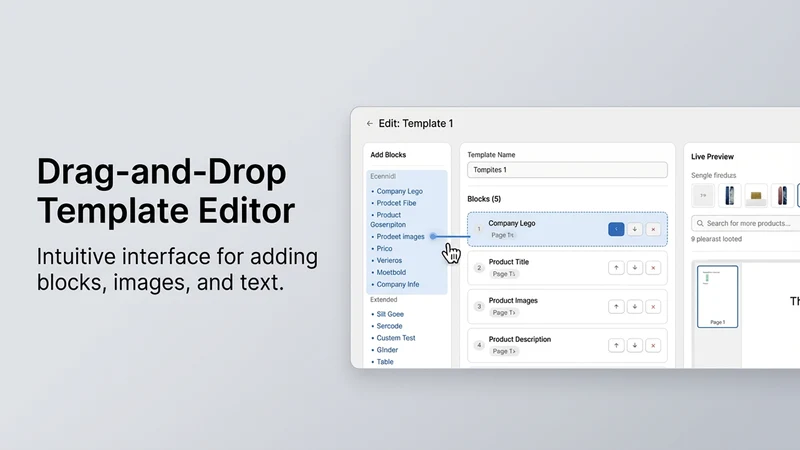Add the Glnder extended block

387,350
